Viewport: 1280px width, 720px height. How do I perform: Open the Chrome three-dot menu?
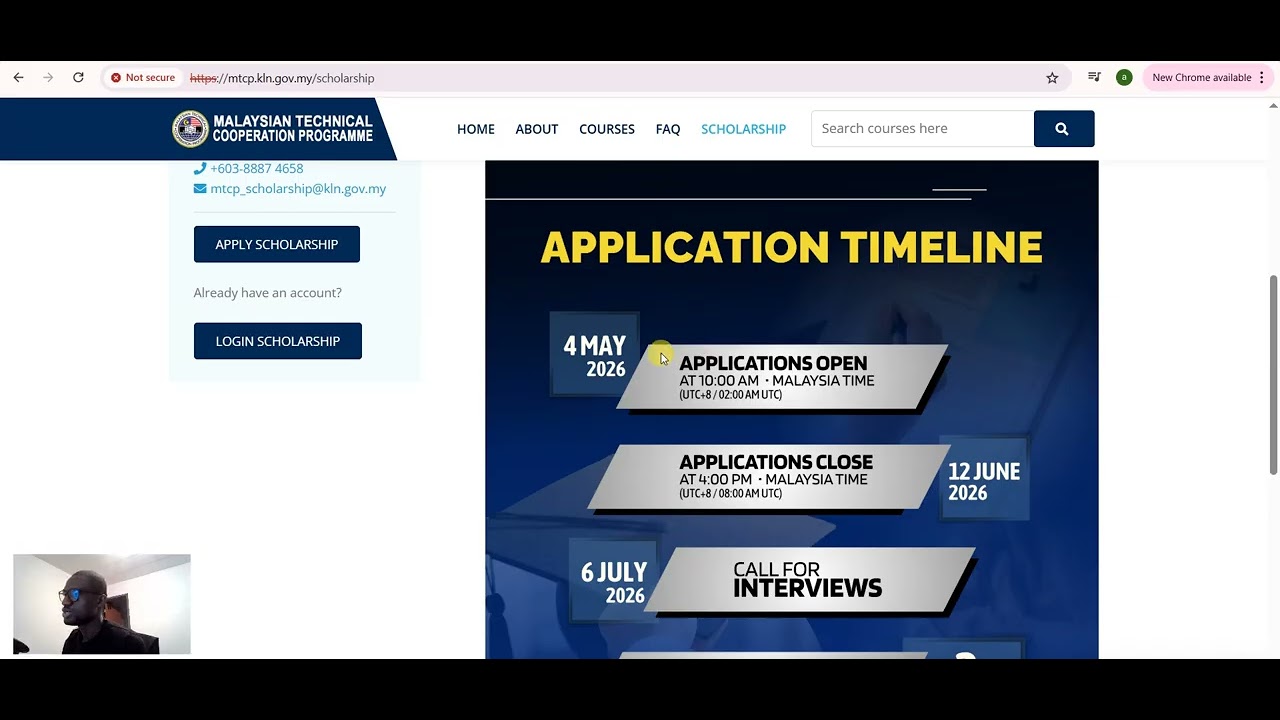pyautogui.click(x=1262, y=77)
